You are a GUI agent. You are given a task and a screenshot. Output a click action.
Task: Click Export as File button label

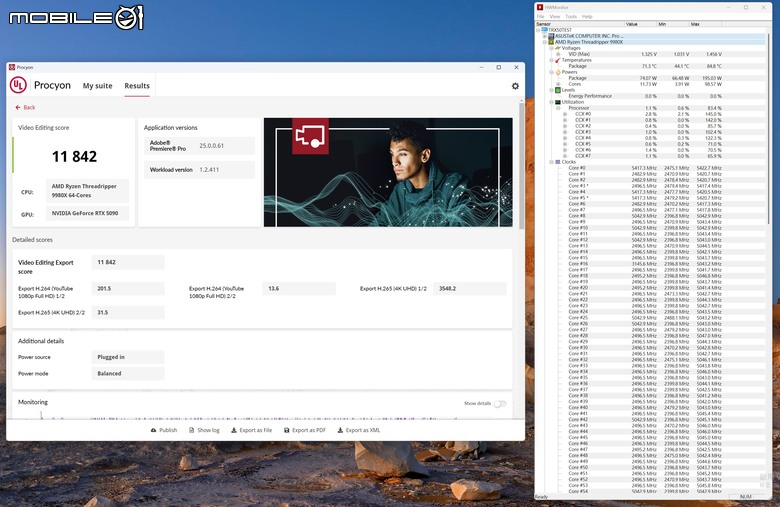(256, 430)
